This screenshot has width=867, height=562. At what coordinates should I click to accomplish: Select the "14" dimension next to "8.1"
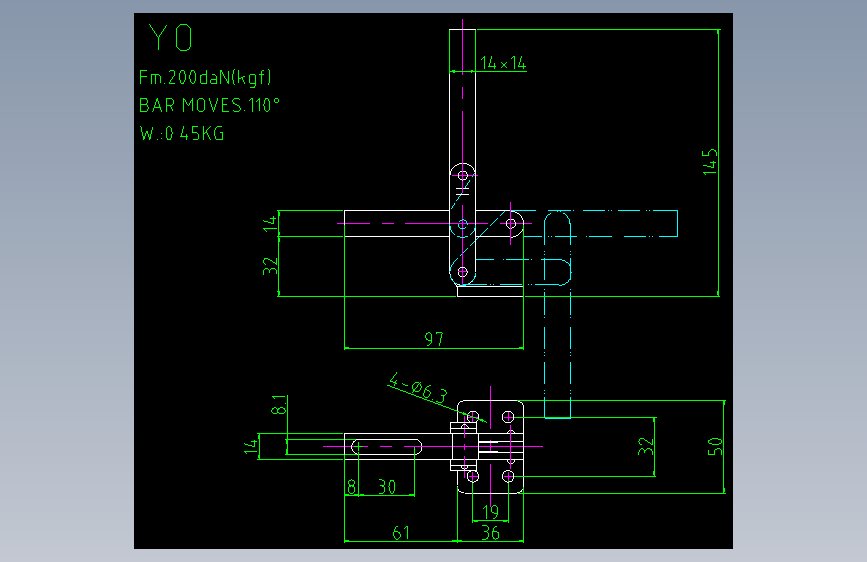251,446
